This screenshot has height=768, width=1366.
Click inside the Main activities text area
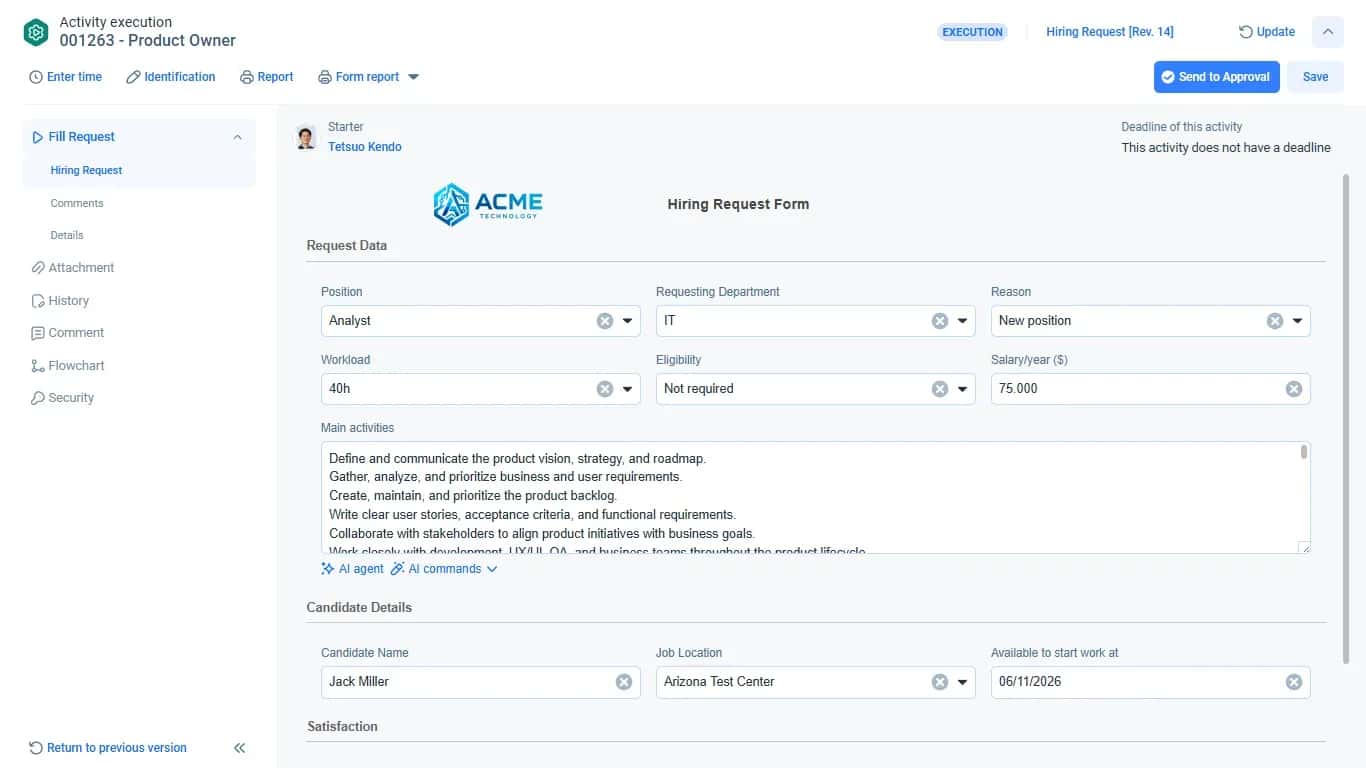[x=815, y=498]
